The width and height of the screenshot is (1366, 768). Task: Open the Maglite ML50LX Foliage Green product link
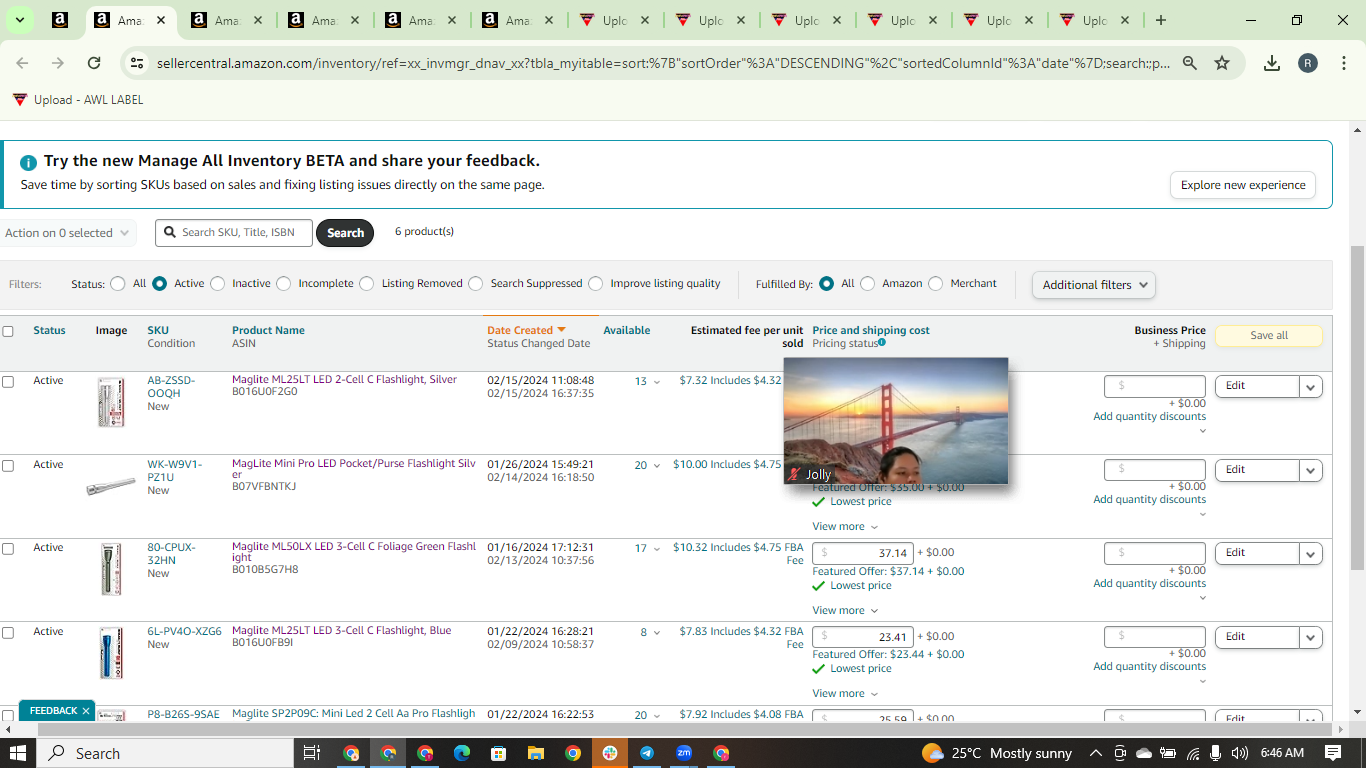[x=354, y=552]
